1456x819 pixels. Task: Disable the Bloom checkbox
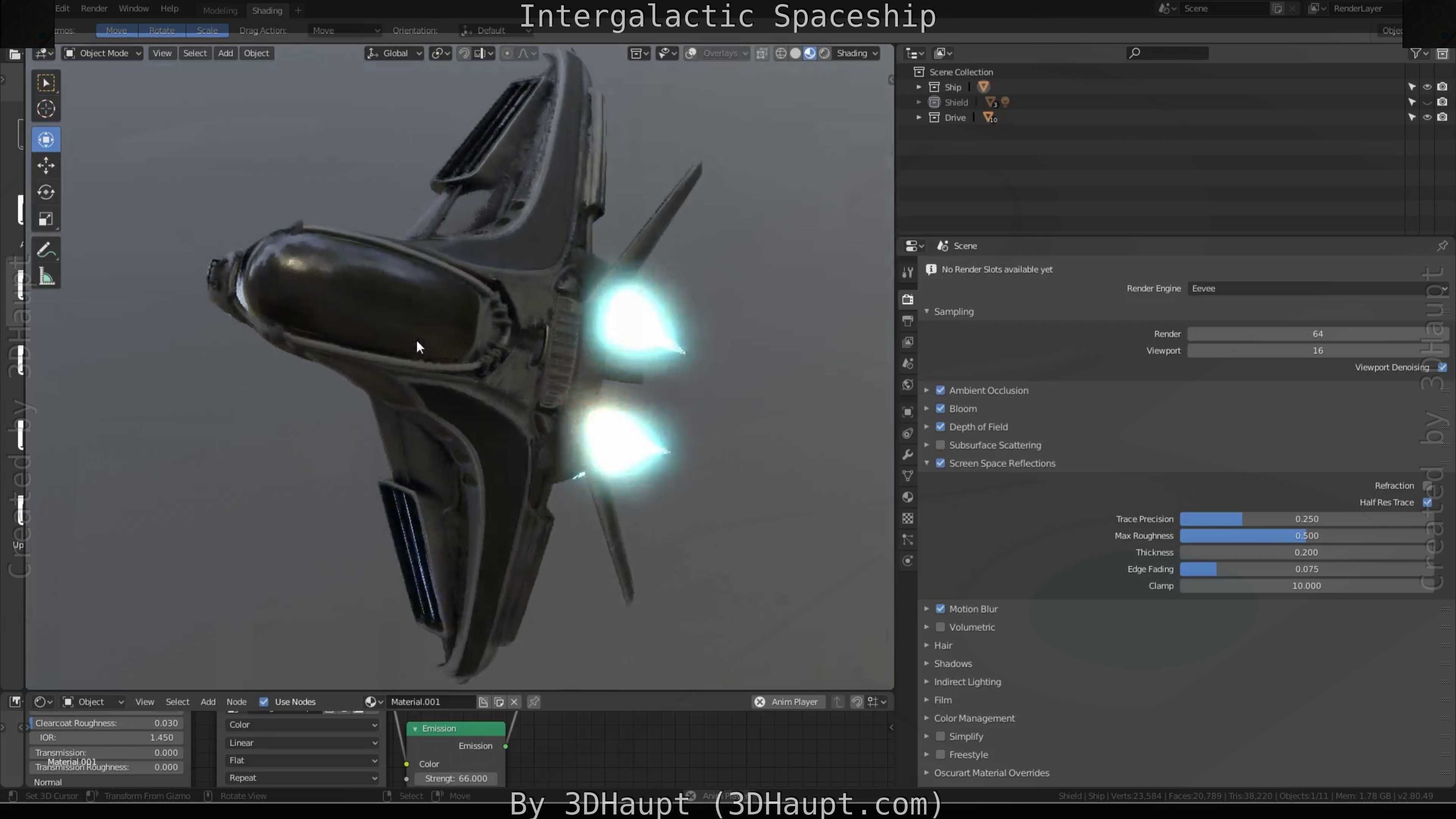tap(940, 408)
